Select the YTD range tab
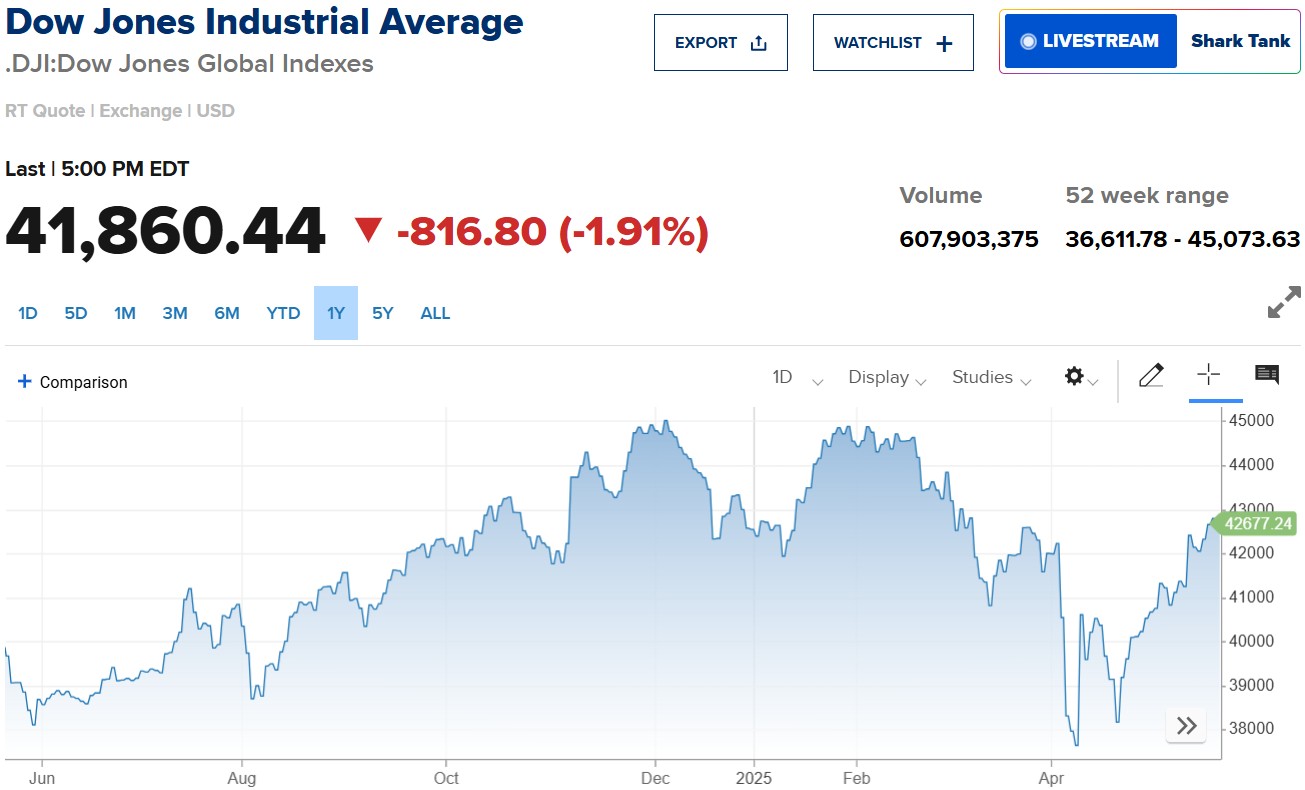Viewport: 1305px width, 790px height. point(283,313)
